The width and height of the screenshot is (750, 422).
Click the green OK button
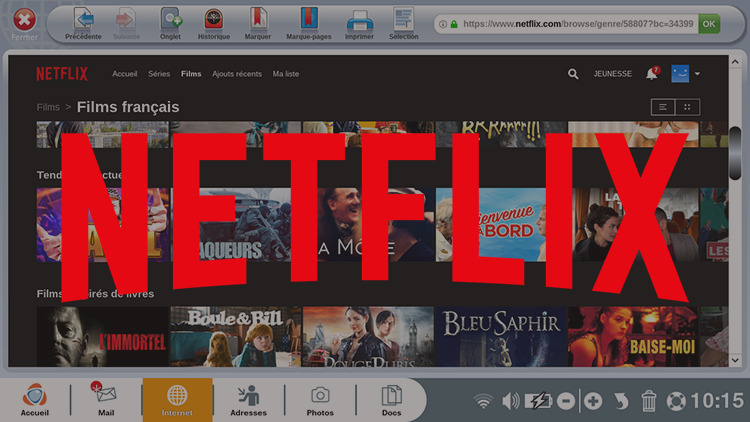(709, 24)
